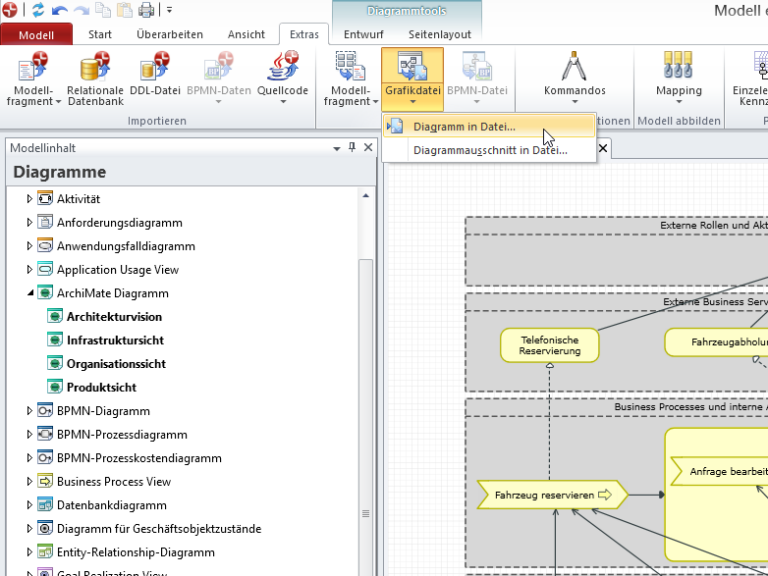Open the quick access toolbar customize dropdown
Screen dimensions: 768x576
tap(169, 10)
